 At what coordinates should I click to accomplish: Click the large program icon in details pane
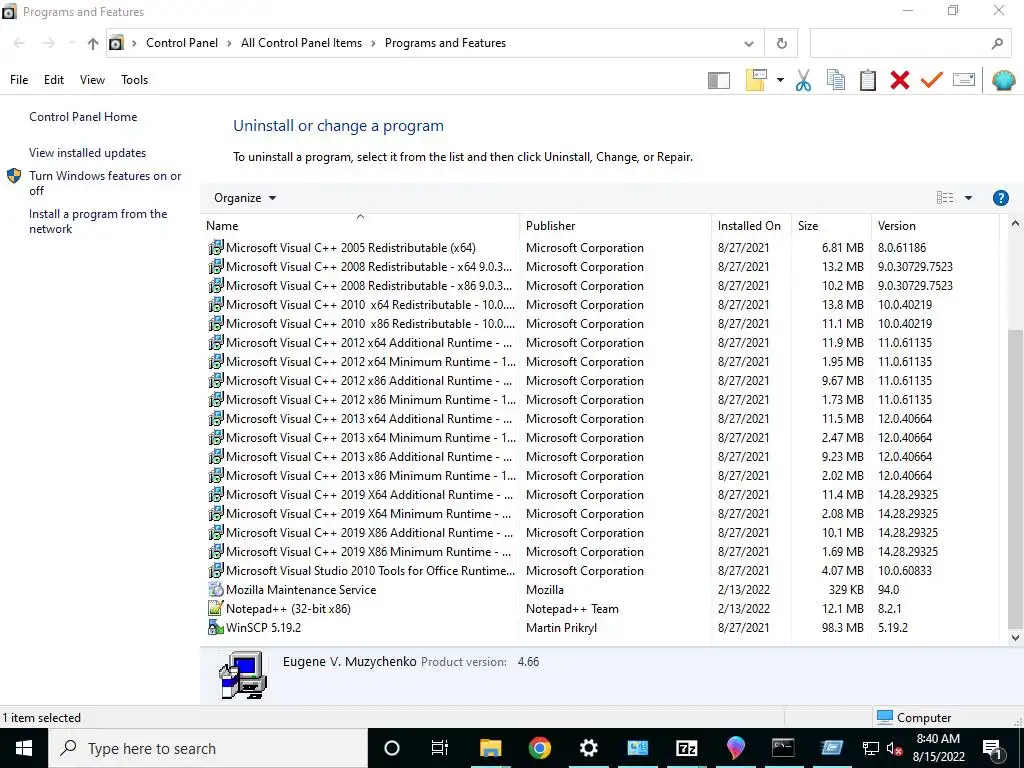pos(243,675)
